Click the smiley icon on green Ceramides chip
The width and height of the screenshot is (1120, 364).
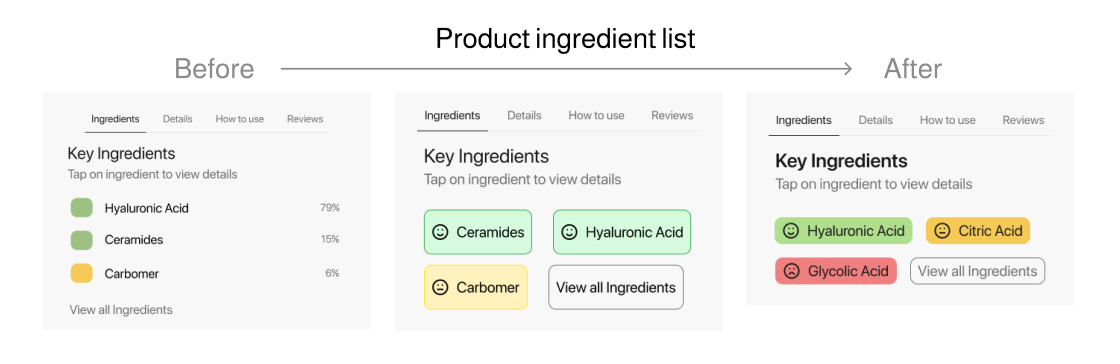(x=440, y=232)
